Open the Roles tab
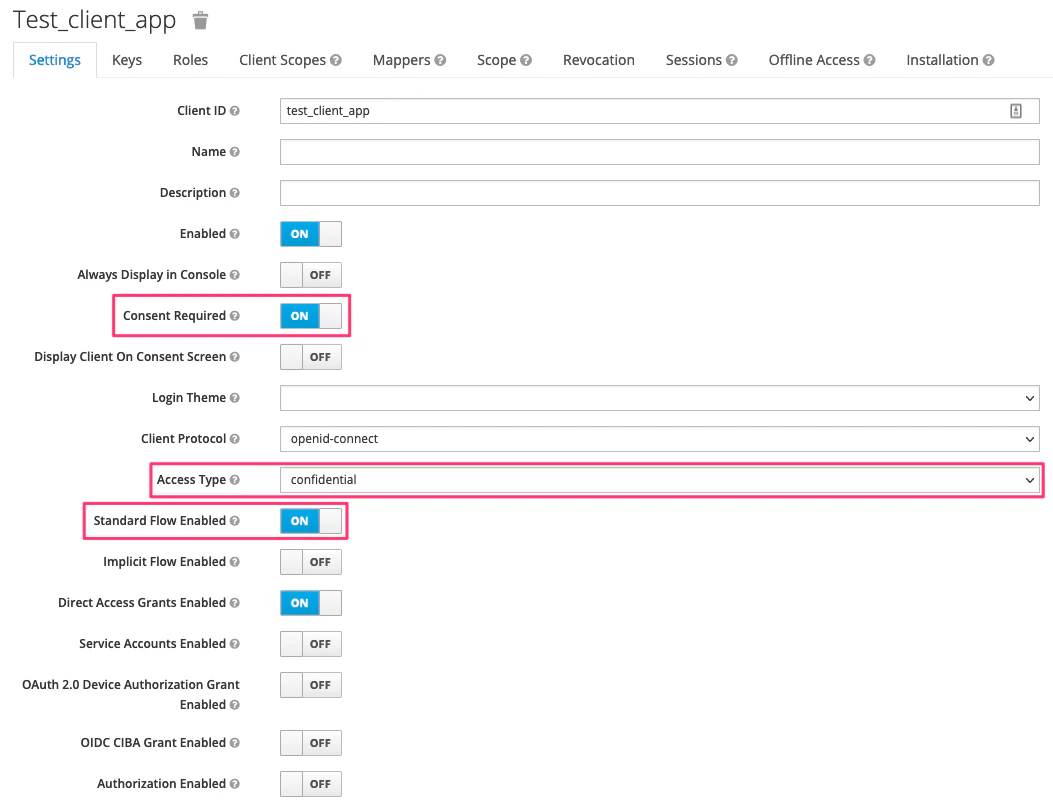Viewport: 1053px width, 808px height. (x=190, y=60)
